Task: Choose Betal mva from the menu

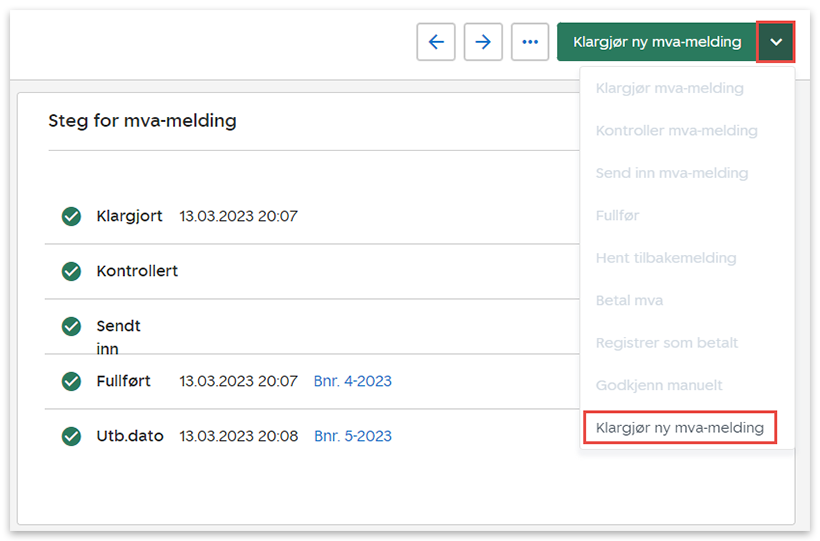Action: (x=629, y=300)
